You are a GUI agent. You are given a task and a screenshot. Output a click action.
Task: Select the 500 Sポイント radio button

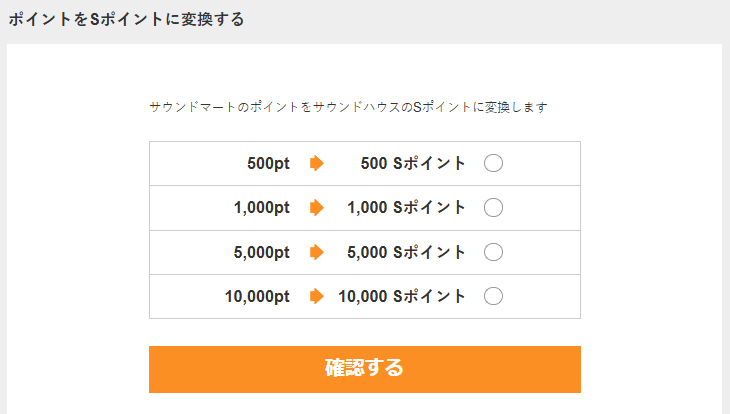pos(493,164)
